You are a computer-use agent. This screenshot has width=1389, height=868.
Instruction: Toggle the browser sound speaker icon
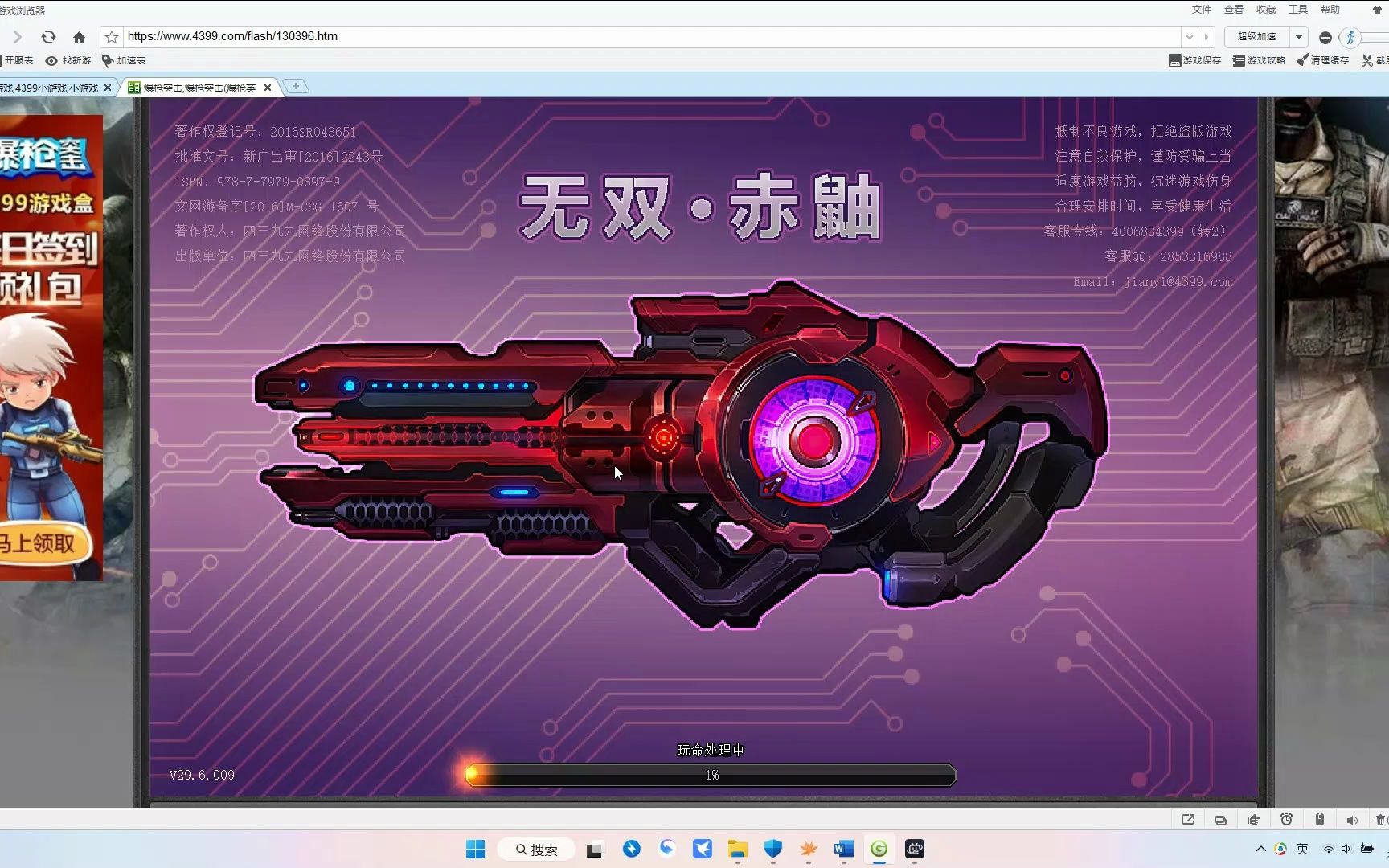(x=1351, y=821)
